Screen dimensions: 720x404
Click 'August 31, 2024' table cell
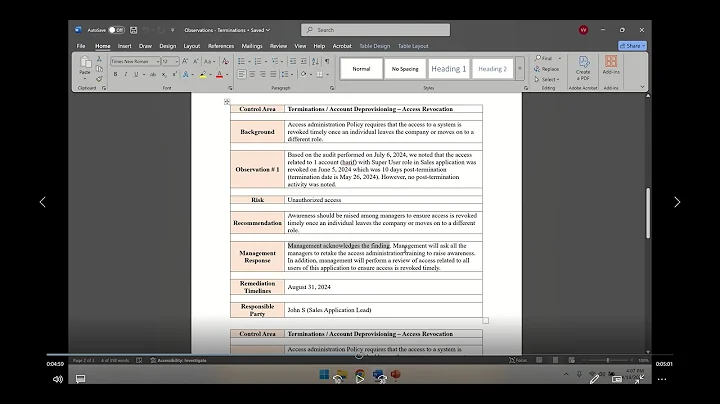[383, 287]
